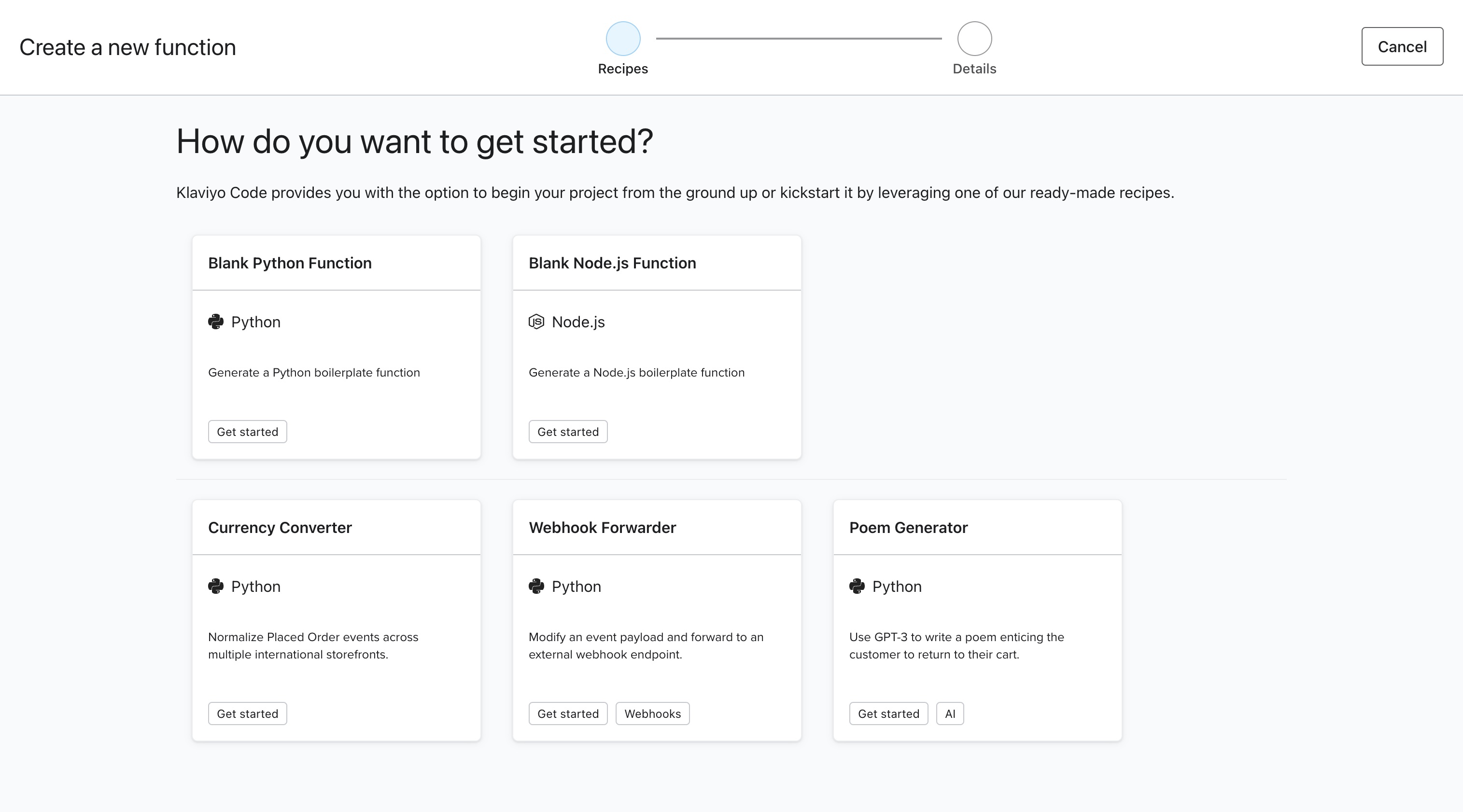Click the Python icon in Currency Converter card
This screenshot has height=812, width=1463.
click(x=216, y=587)
